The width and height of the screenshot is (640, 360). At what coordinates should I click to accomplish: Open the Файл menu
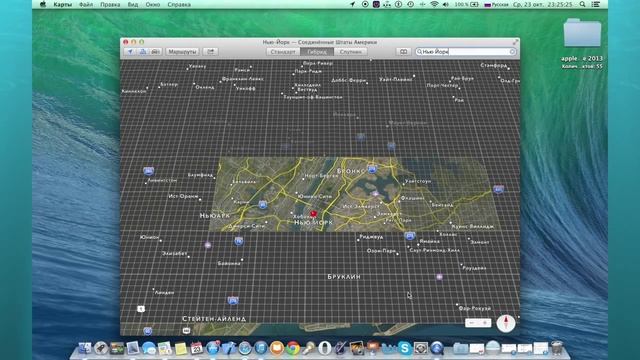coord(86,4)
